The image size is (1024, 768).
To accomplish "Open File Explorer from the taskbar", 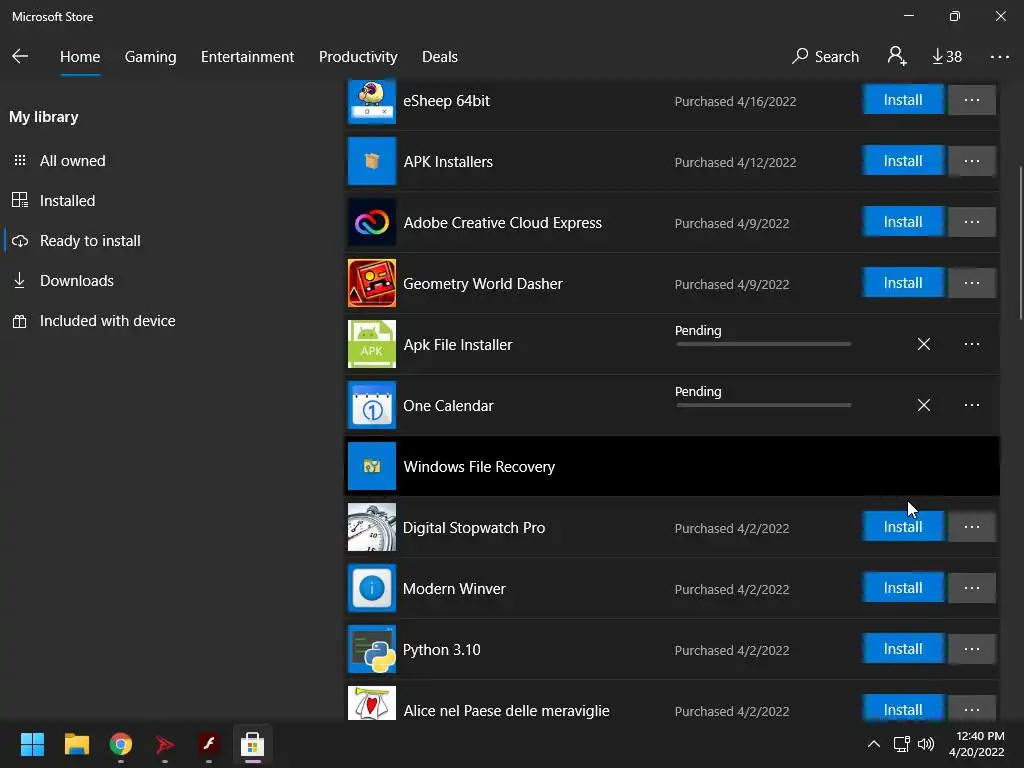I will pyautogui.click(x=76, y=744).
